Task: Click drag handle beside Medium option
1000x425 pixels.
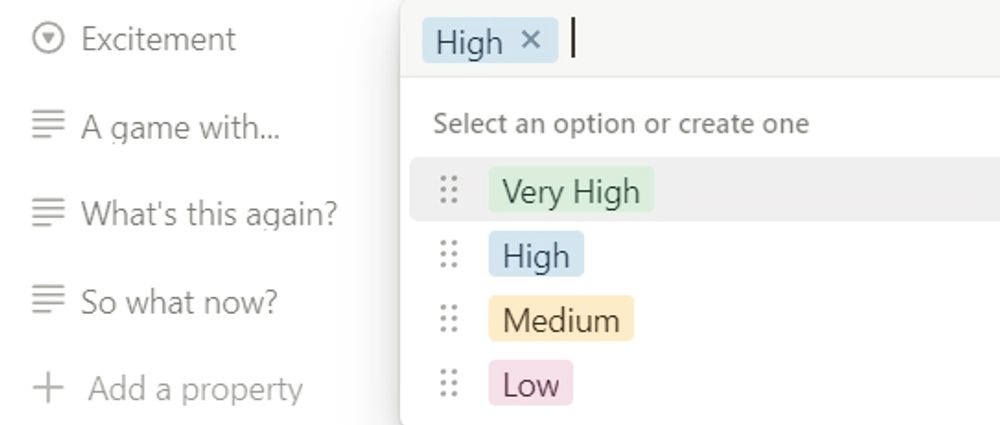Action: (449, 320)
